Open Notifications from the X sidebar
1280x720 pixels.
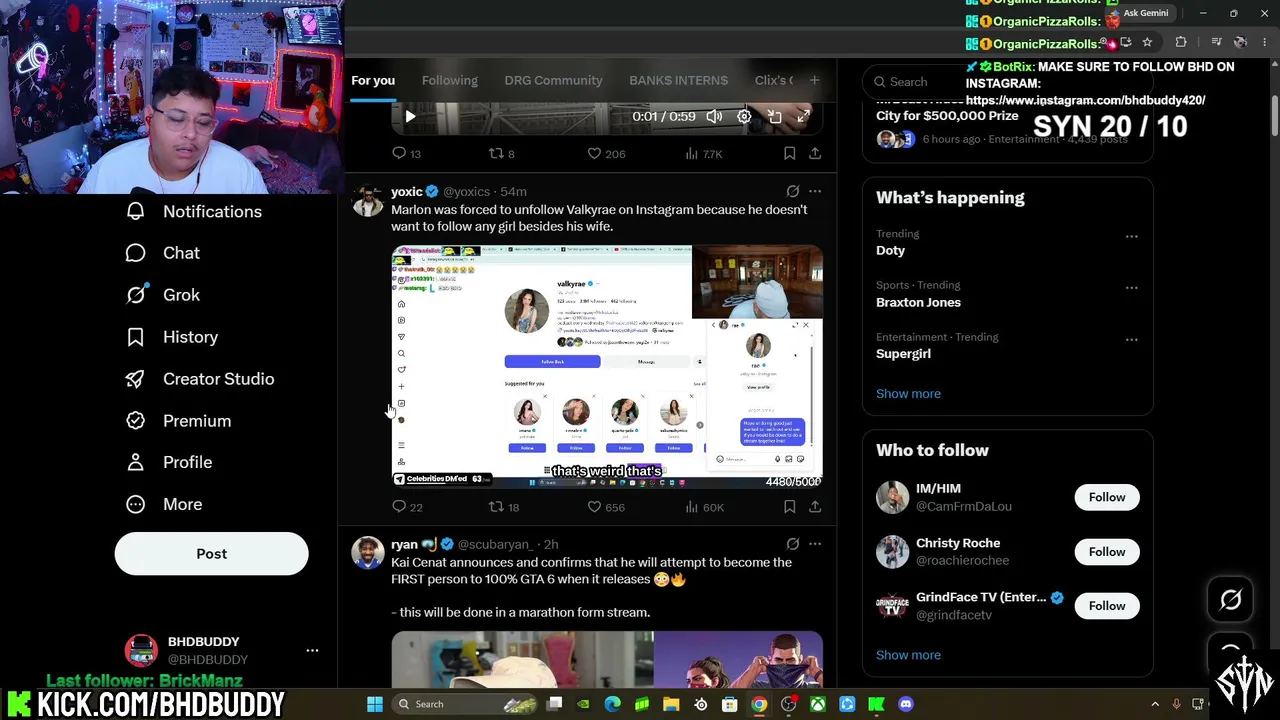click(x=194, y=211)
